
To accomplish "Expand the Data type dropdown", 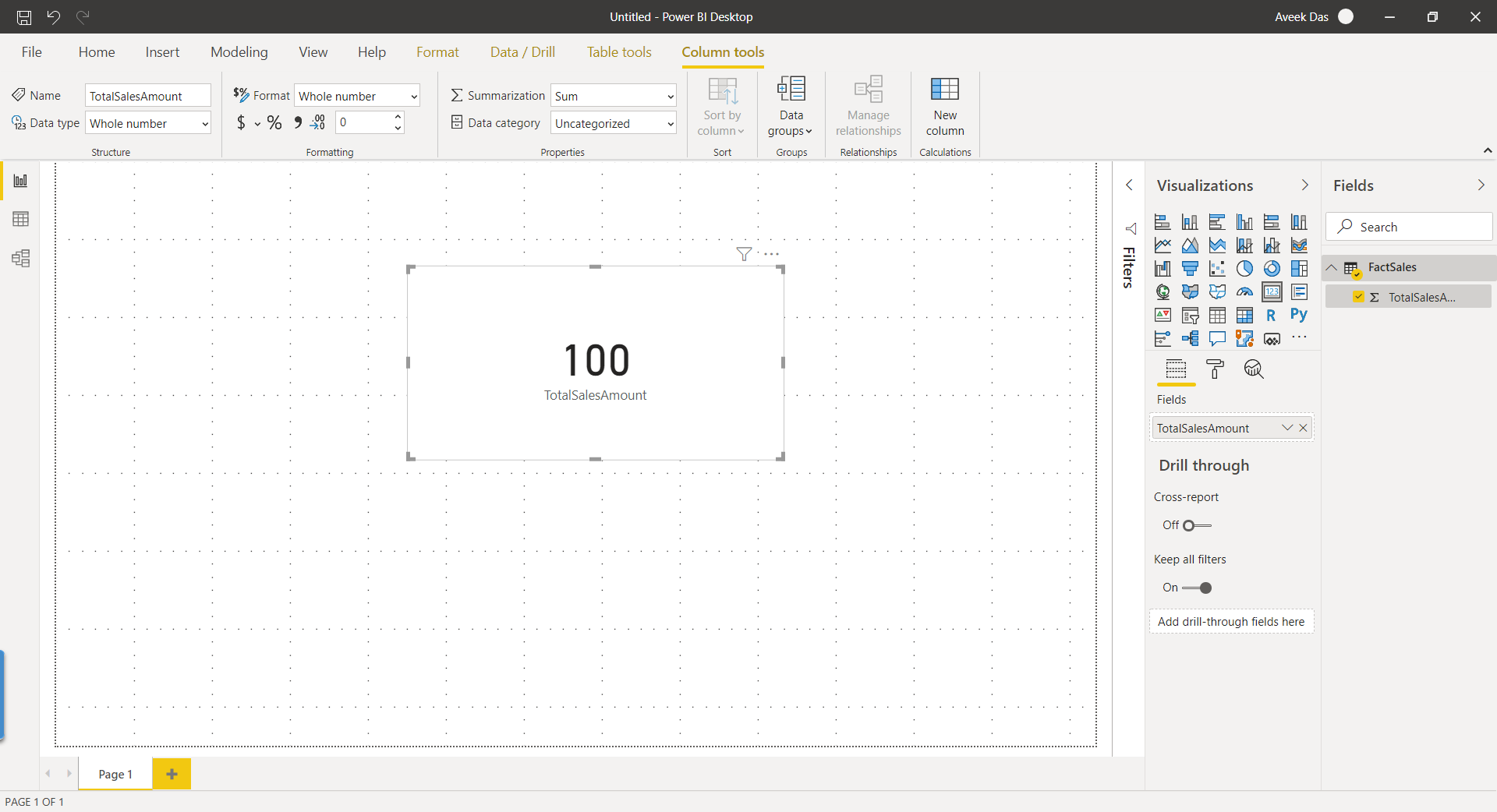I will tap(148, 123).
